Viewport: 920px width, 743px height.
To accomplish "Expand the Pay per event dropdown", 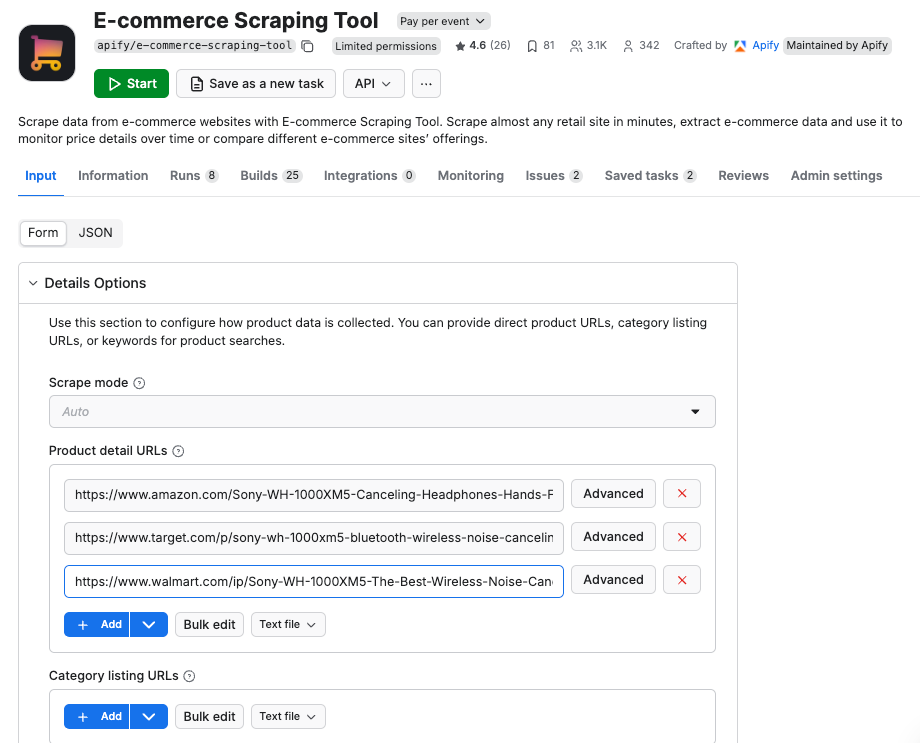I will 442,21.
